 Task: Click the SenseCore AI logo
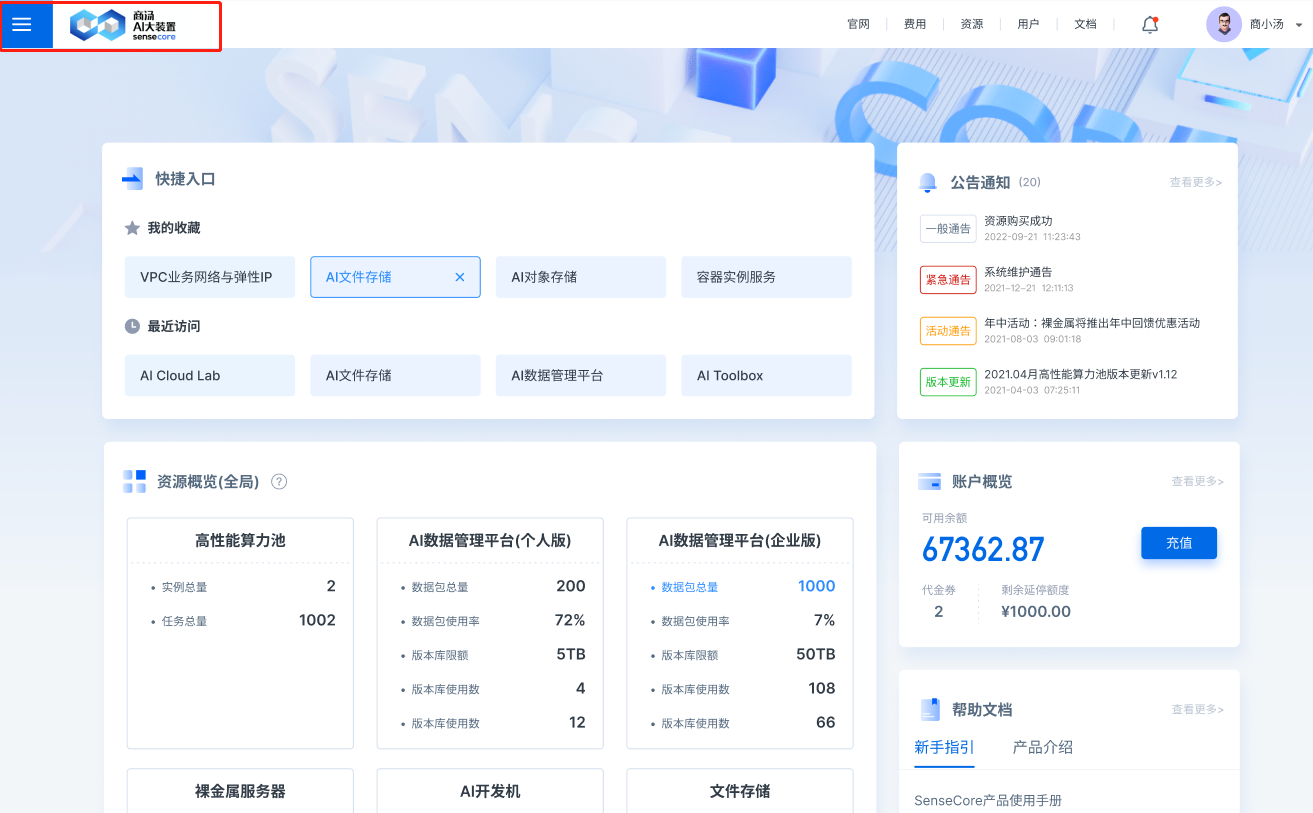coord(122,25)
